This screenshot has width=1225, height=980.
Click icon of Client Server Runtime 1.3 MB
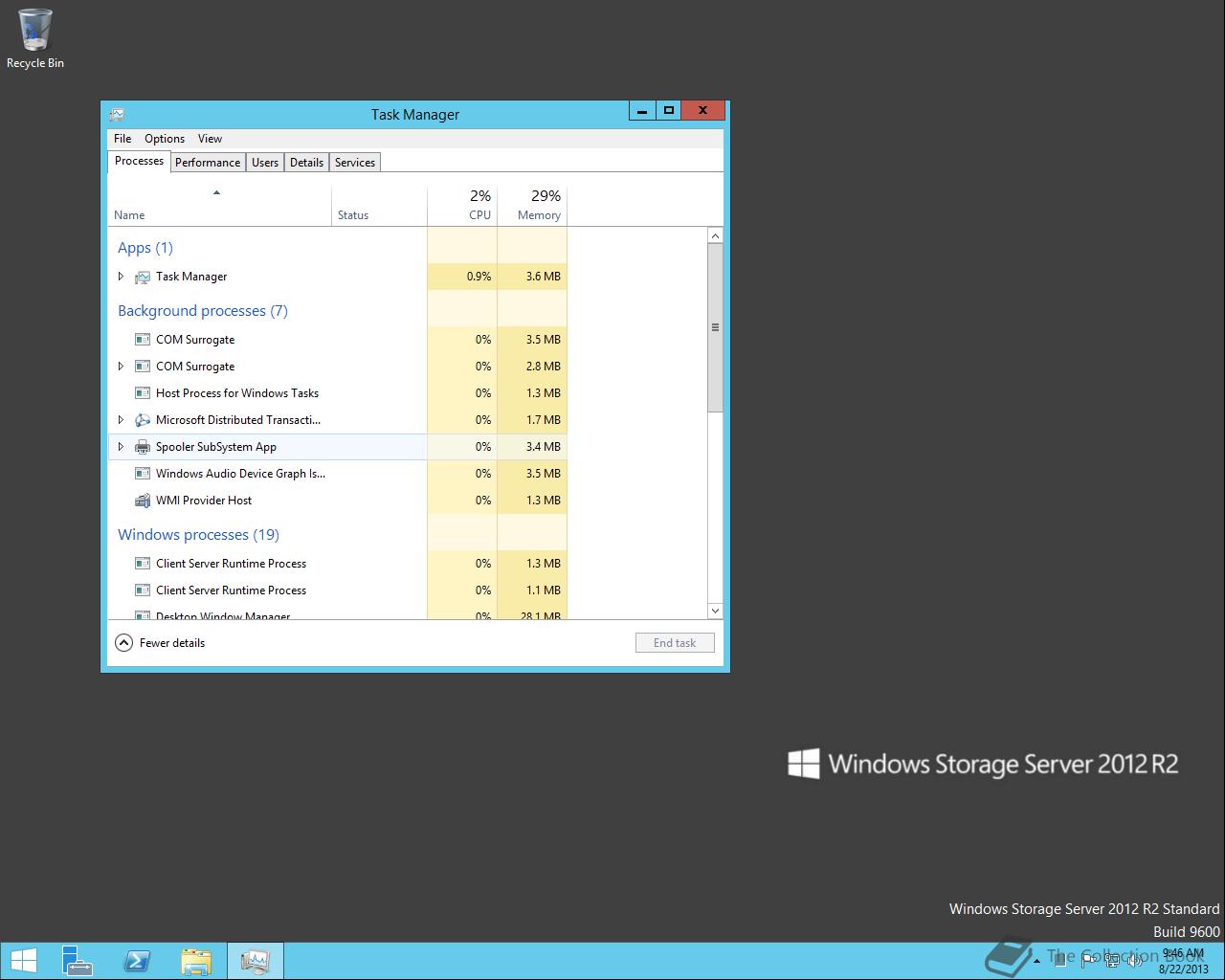click(143, 564)
